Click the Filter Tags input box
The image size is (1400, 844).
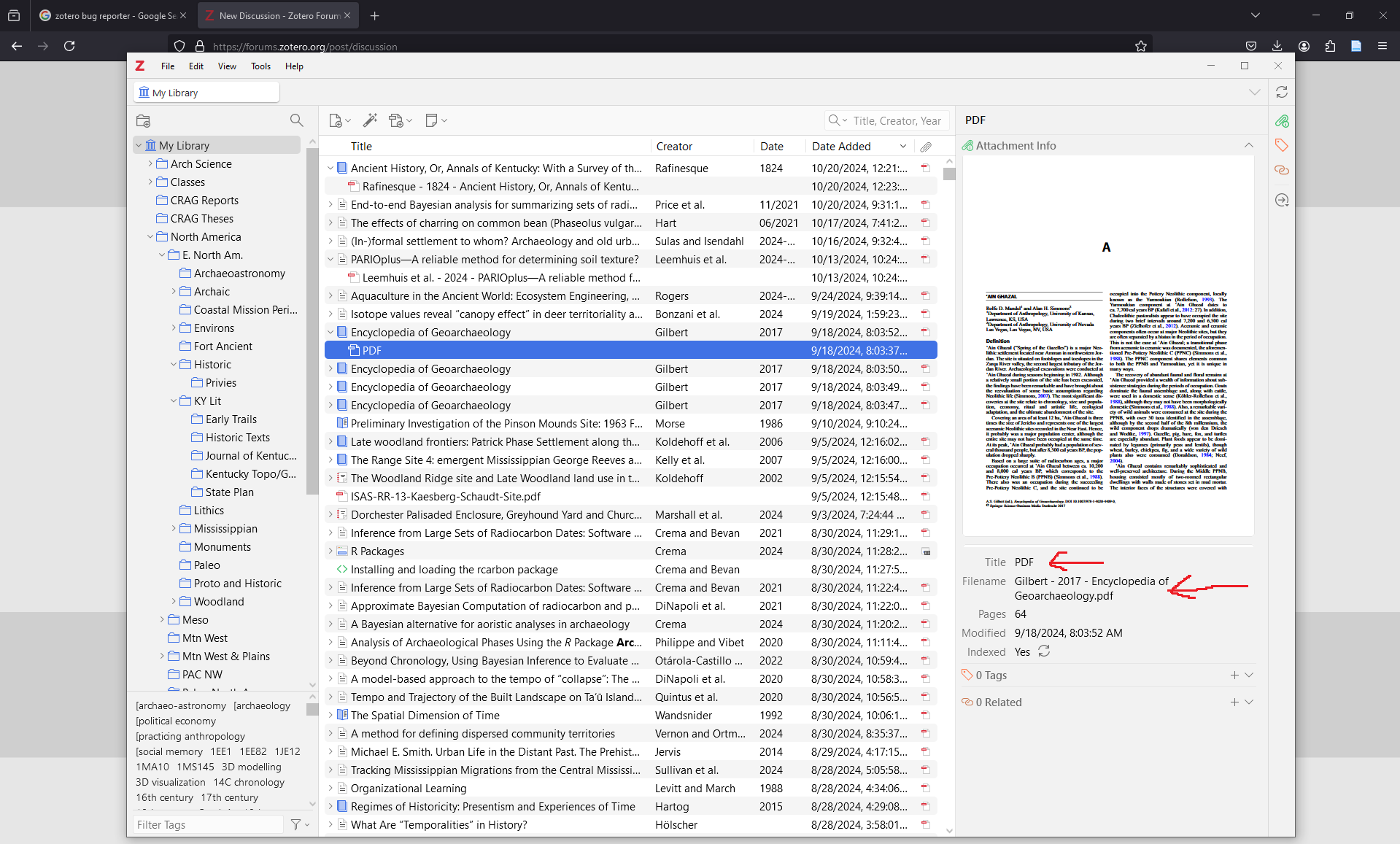[x=209, y=824]
